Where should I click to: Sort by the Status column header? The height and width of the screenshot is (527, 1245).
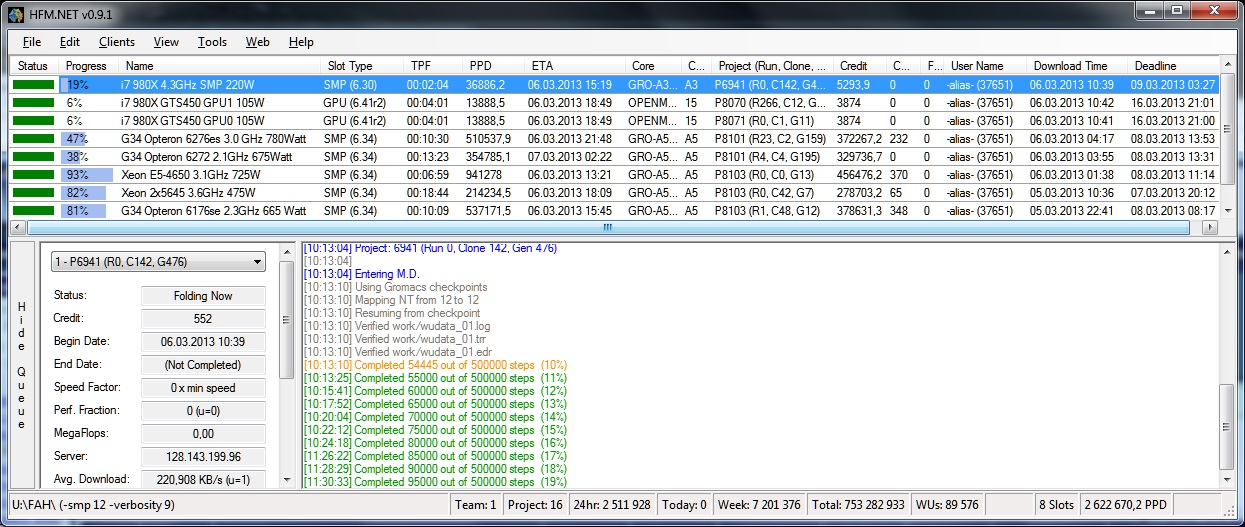(34, 66)
